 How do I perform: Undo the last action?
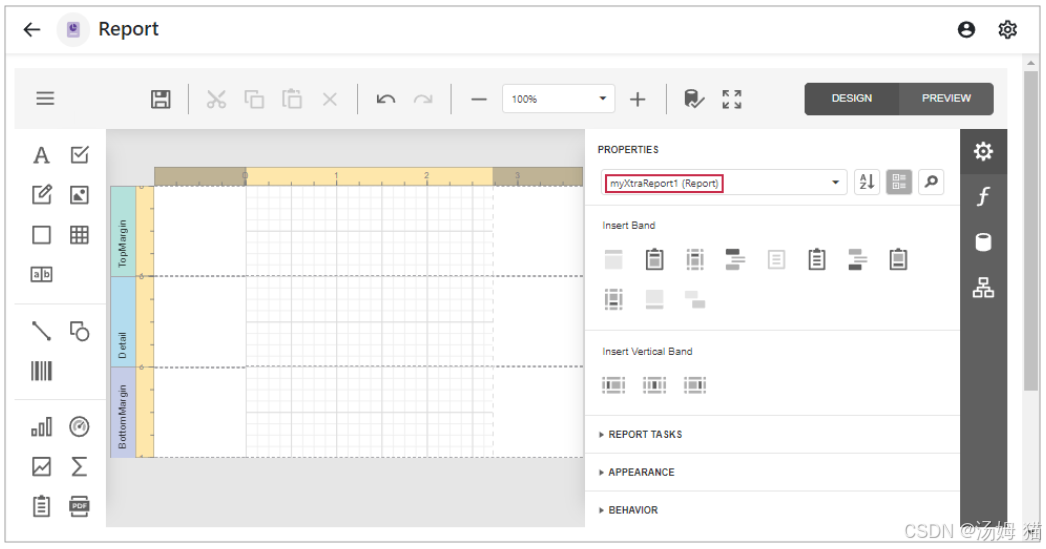pyautogui.click(x=386, y=99)
